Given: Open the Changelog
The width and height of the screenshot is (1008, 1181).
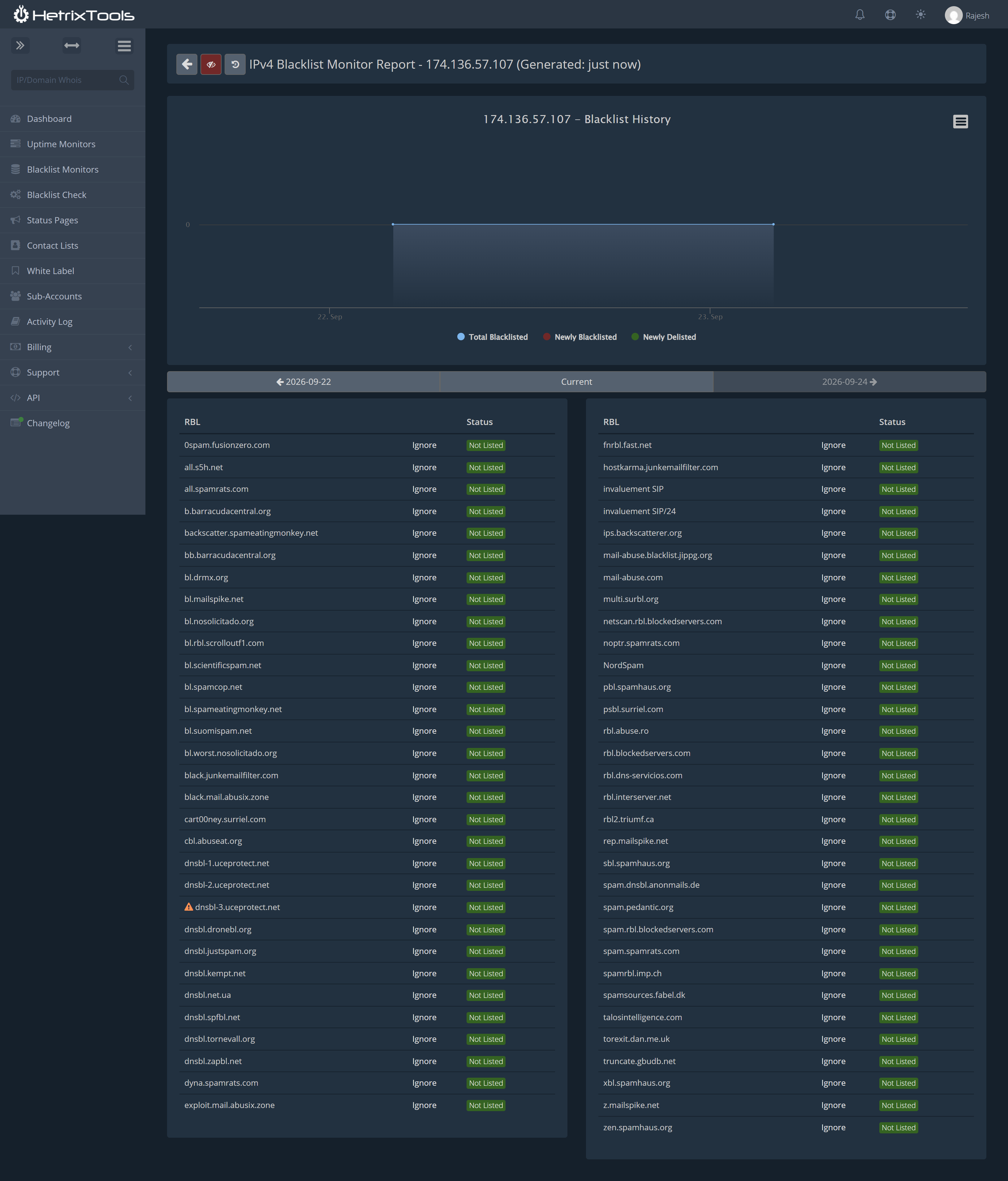Looking at the screenshot, I should pos(72,423).
